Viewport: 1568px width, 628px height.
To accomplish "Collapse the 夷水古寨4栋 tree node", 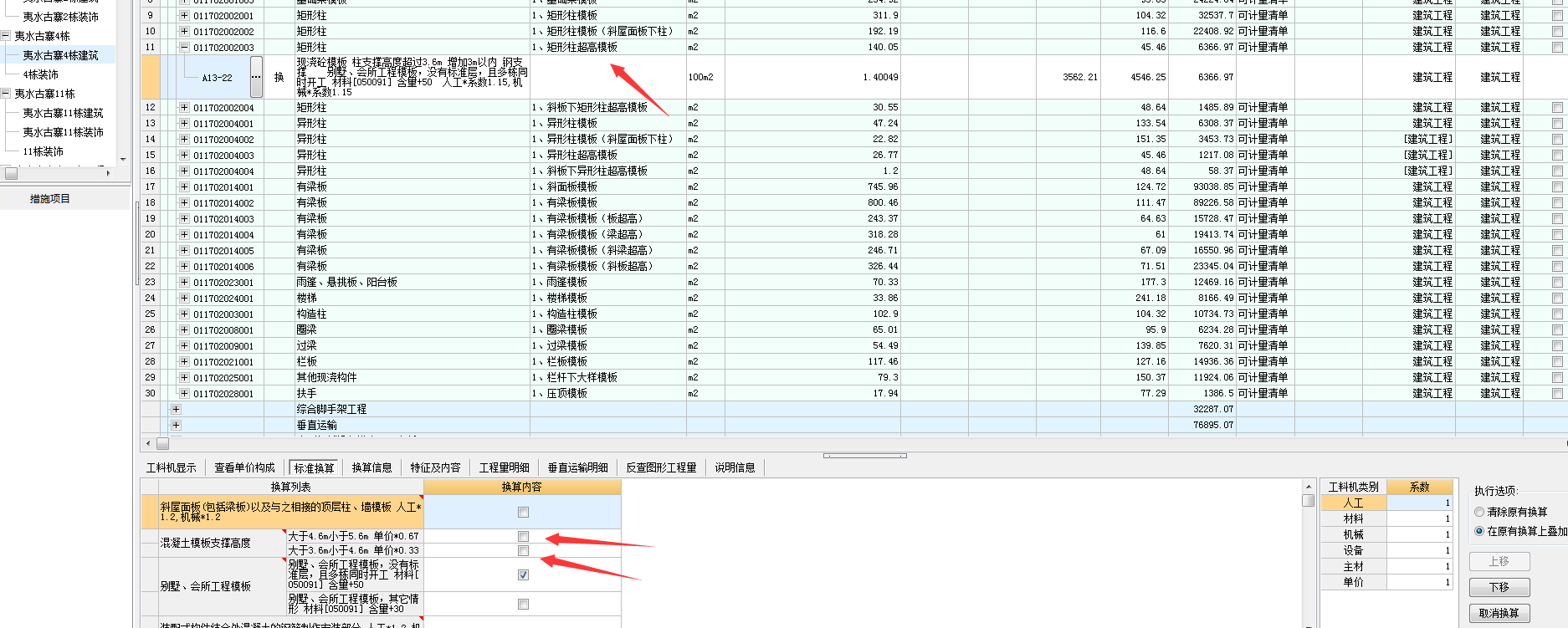I will click(x=6, y=36).
